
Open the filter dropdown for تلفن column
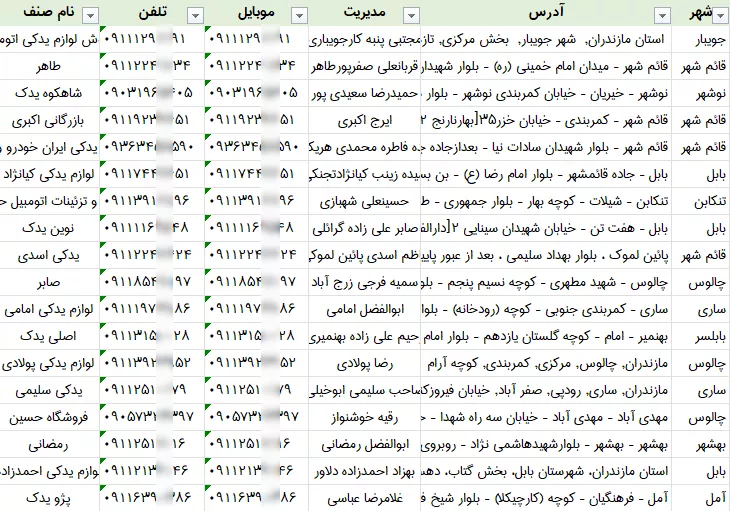click(x=195, y=16)
